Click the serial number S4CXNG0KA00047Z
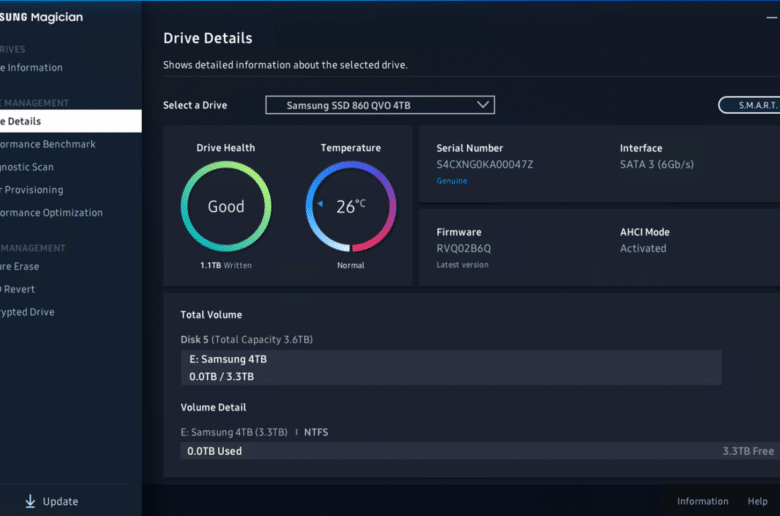Image resolution: width=780 pixels, height=516 pixels. pyautogui.click(x=485, y=165)
